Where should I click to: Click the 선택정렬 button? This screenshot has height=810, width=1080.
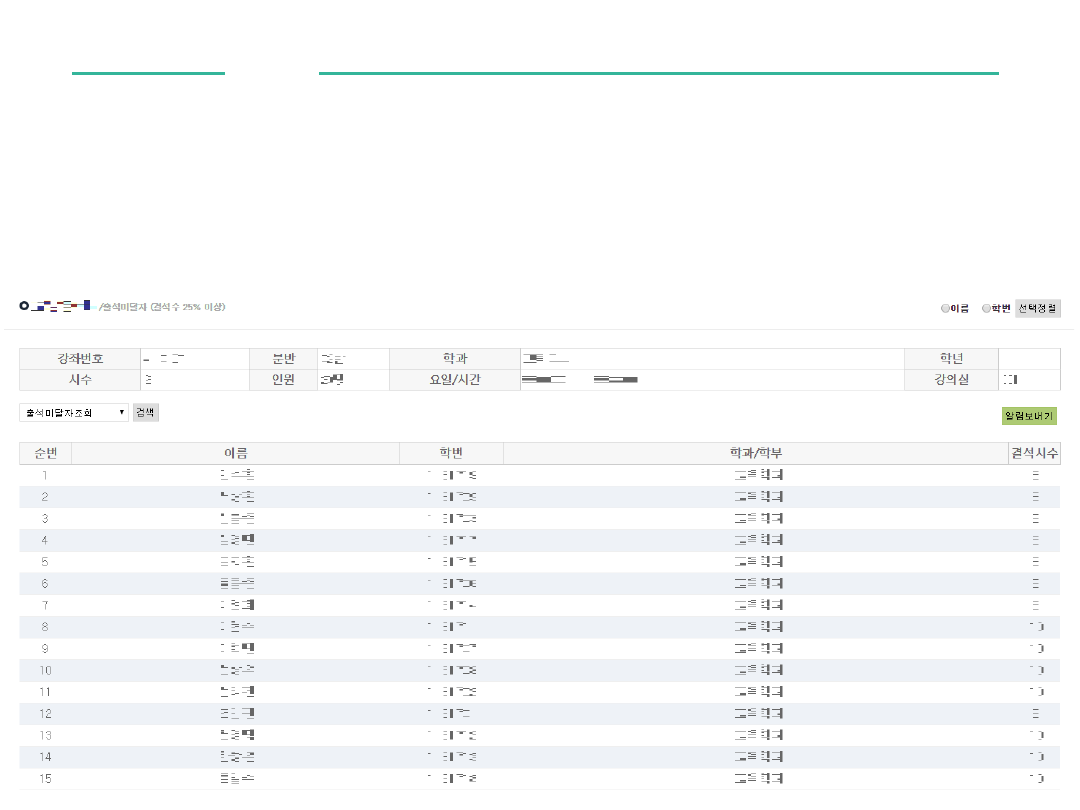1038,309
